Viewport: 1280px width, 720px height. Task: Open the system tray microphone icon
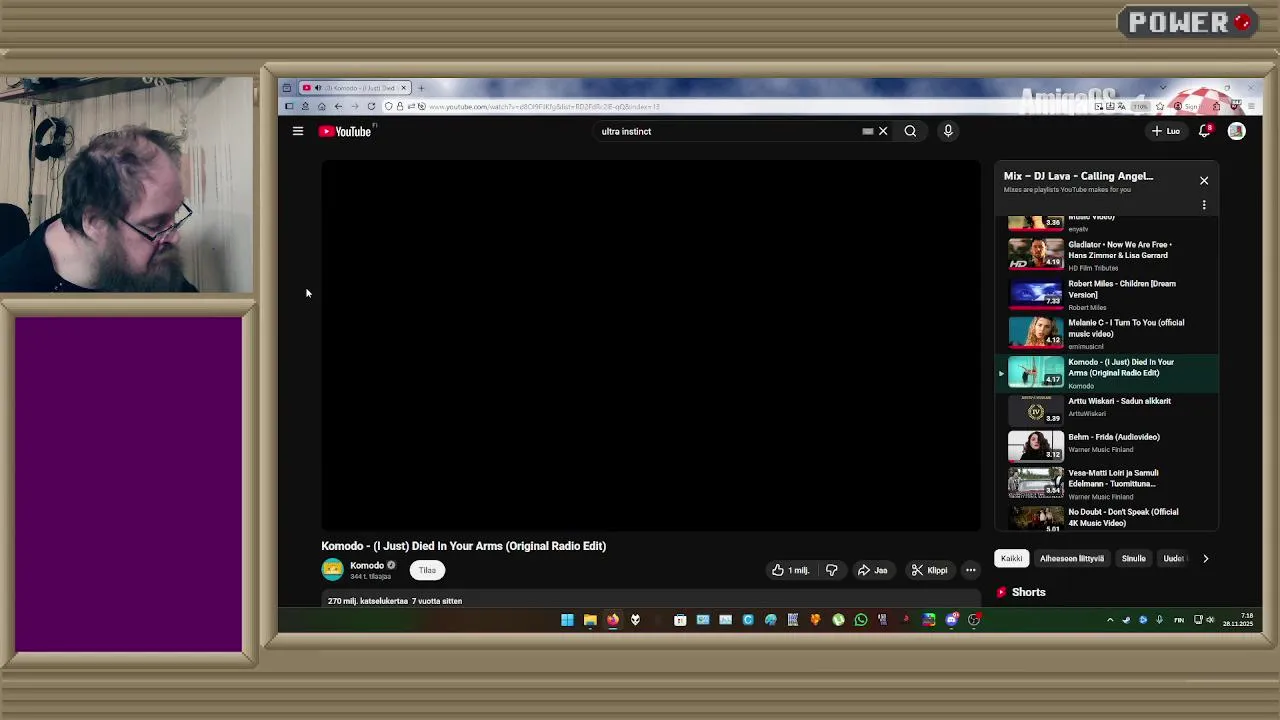[1160, 620]
